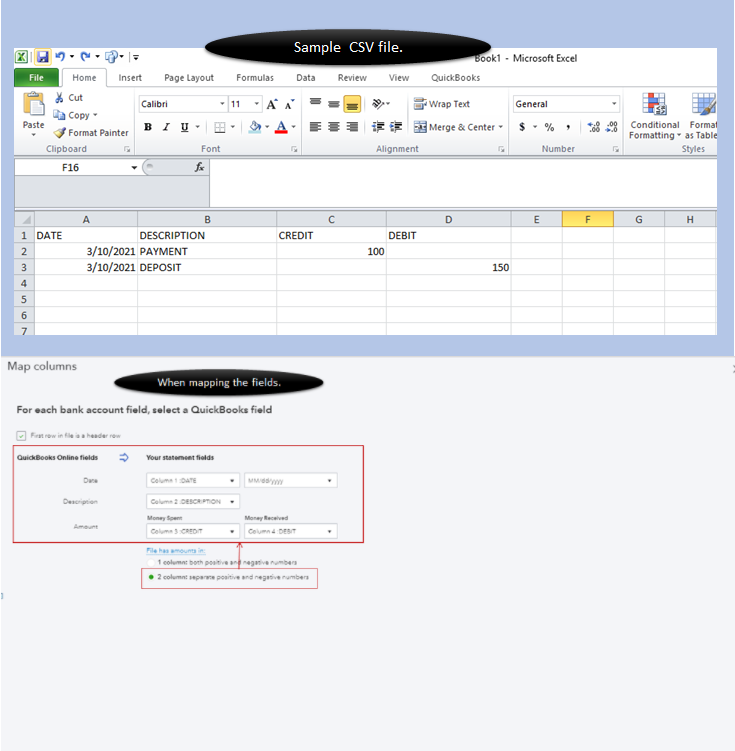Select the column F header
Viewport: 735px width, 751px height.
tap(588, 219)
